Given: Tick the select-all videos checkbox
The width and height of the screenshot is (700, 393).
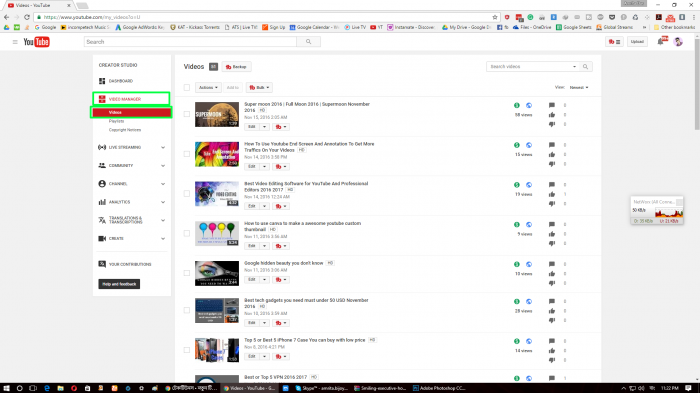Looking at the screenshot, I should pos(187,88).
